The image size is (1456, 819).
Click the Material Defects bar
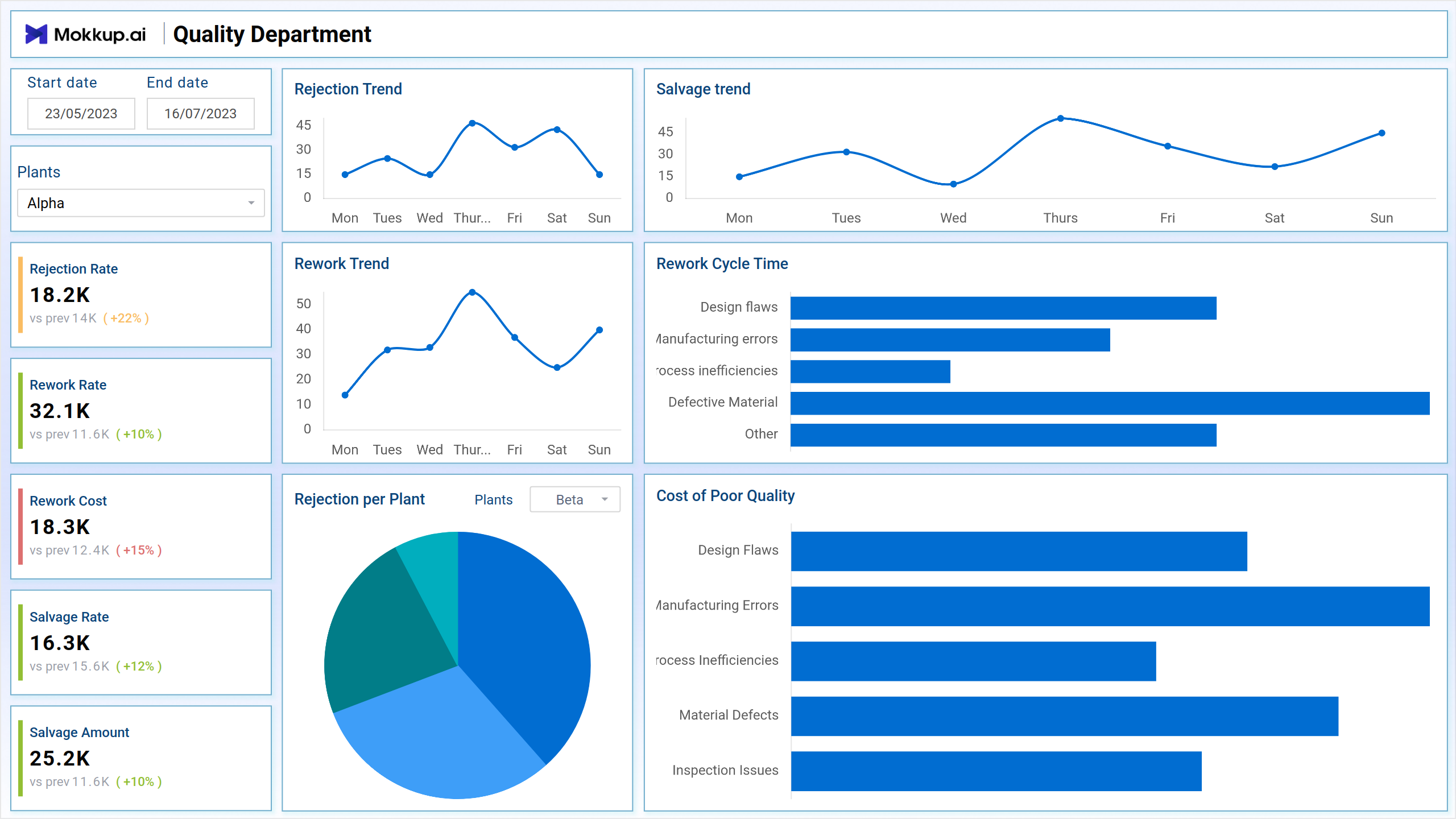tap(1064, 716)
